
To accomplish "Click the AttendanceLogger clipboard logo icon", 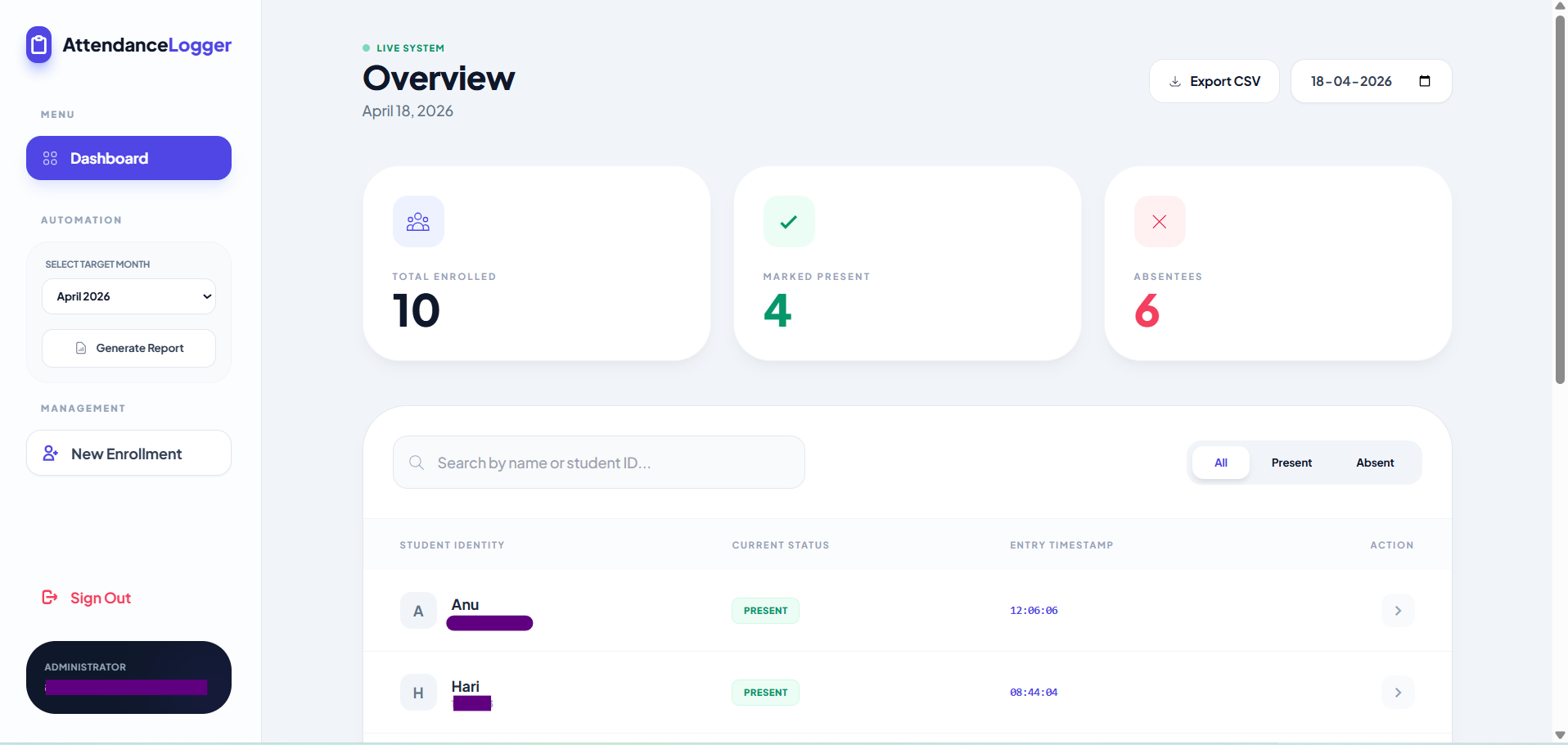I will pyautogui.click(x=38, y=45).
